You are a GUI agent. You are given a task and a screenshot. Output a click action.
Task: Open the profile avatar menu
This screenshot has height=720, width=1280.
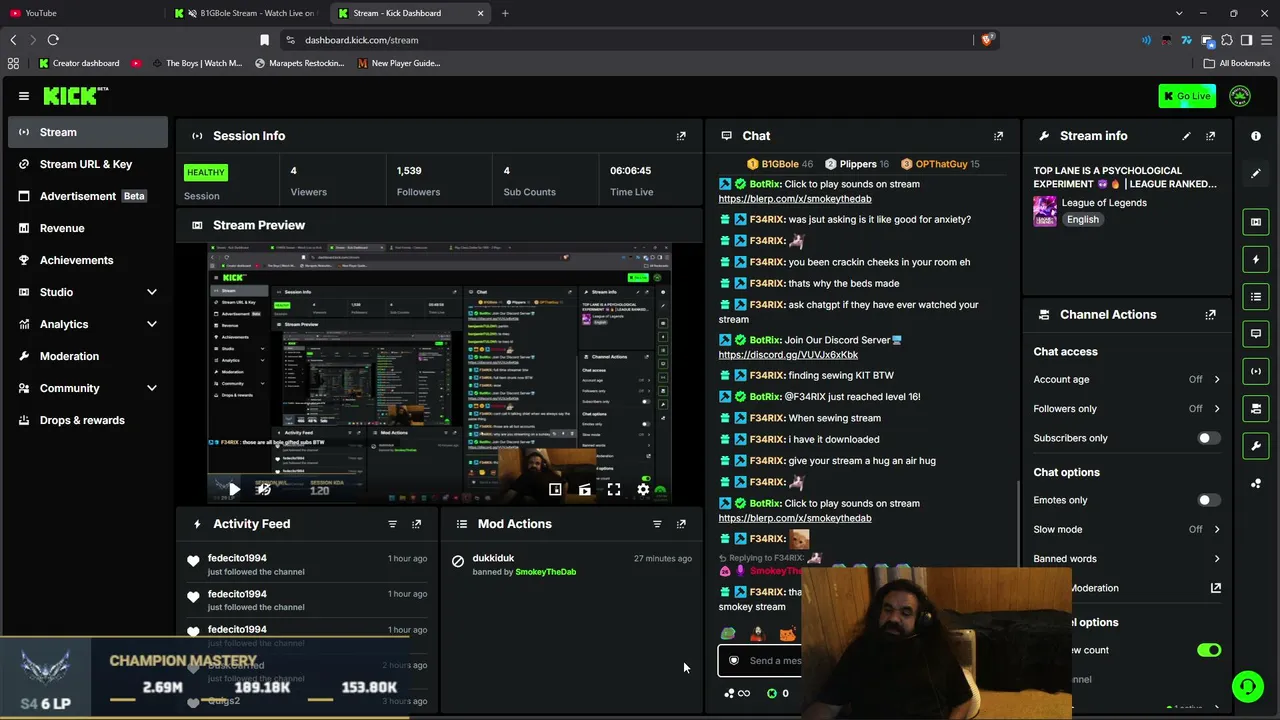point(1240,96)
